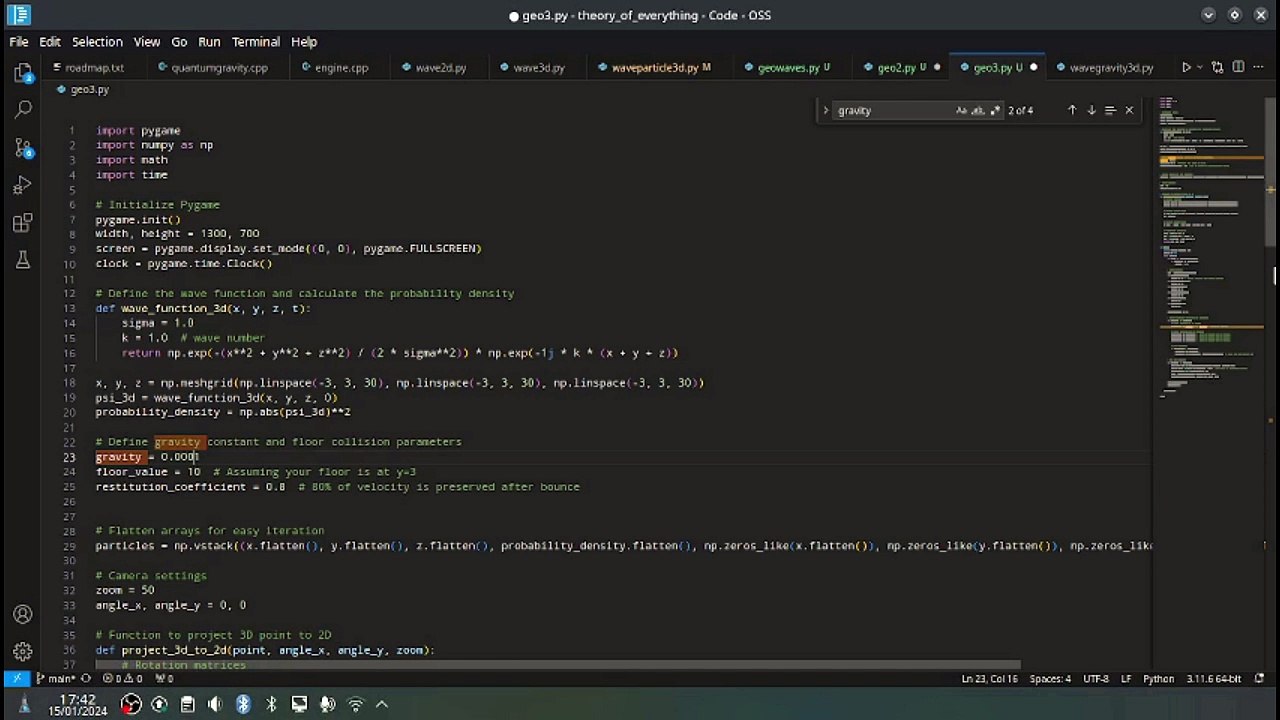Split the editor to the right

[1238, 67]
